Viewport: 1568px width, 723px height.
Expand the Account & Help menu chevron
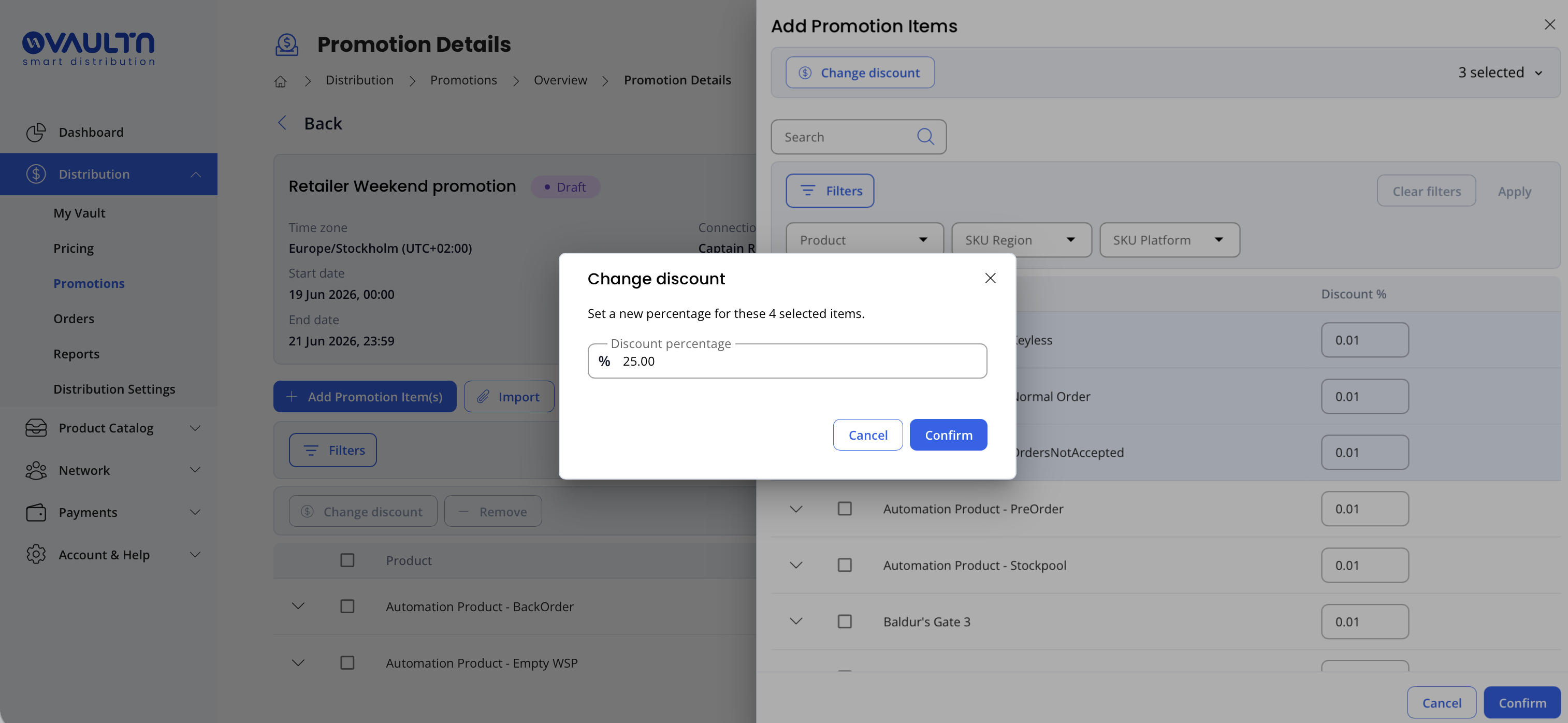(x=195, y=555)
